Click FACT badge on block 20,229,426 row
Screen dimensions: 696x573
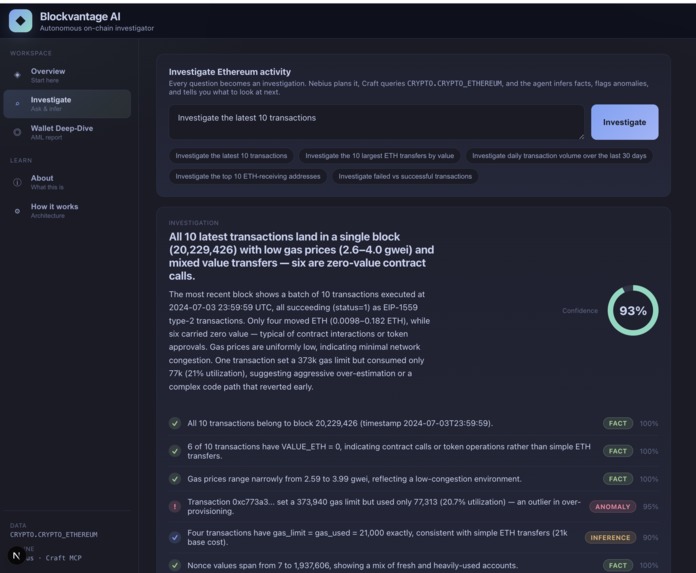pyautogui.click(x=617, y=423)
